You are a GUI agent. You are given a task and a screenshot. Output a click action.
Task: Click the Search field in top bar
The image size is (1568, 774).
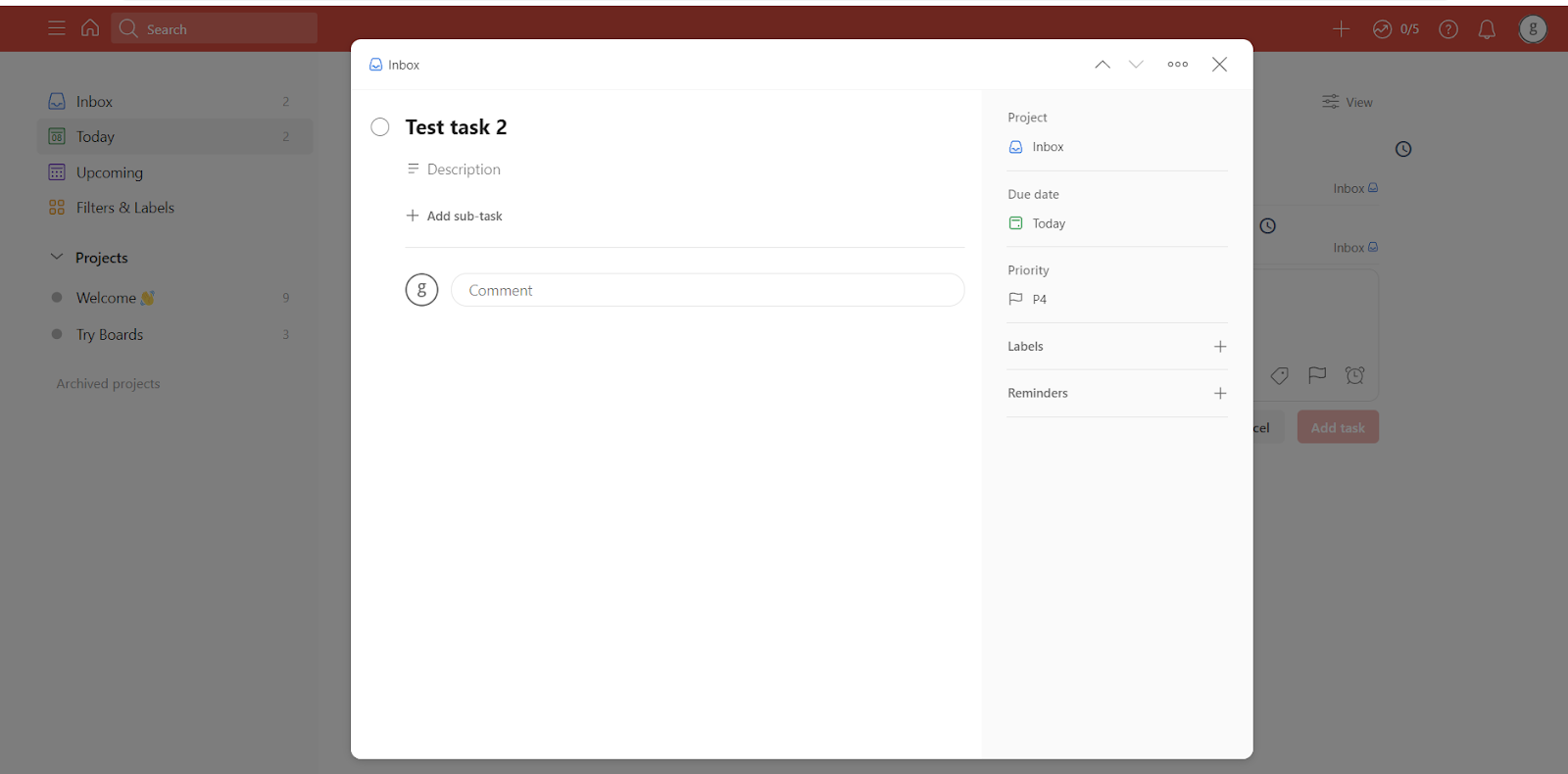pos(215,28)
